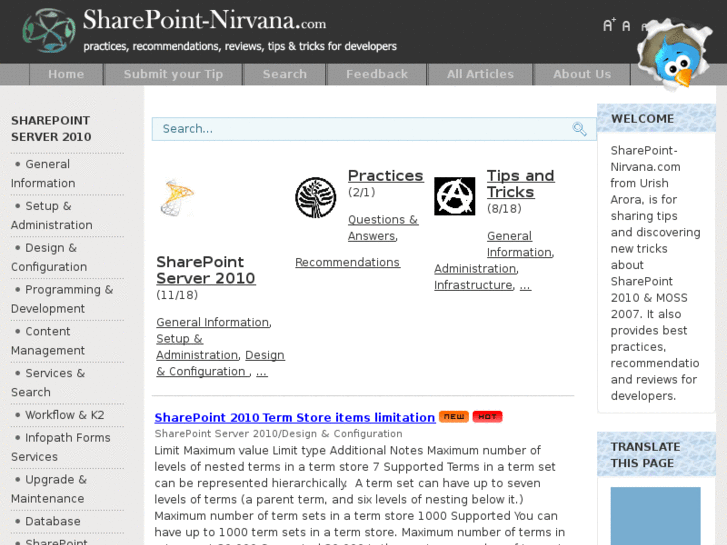This screenshot has width=727, height=545.
Task: Open the About Us menu item
Action: point(582,74)
